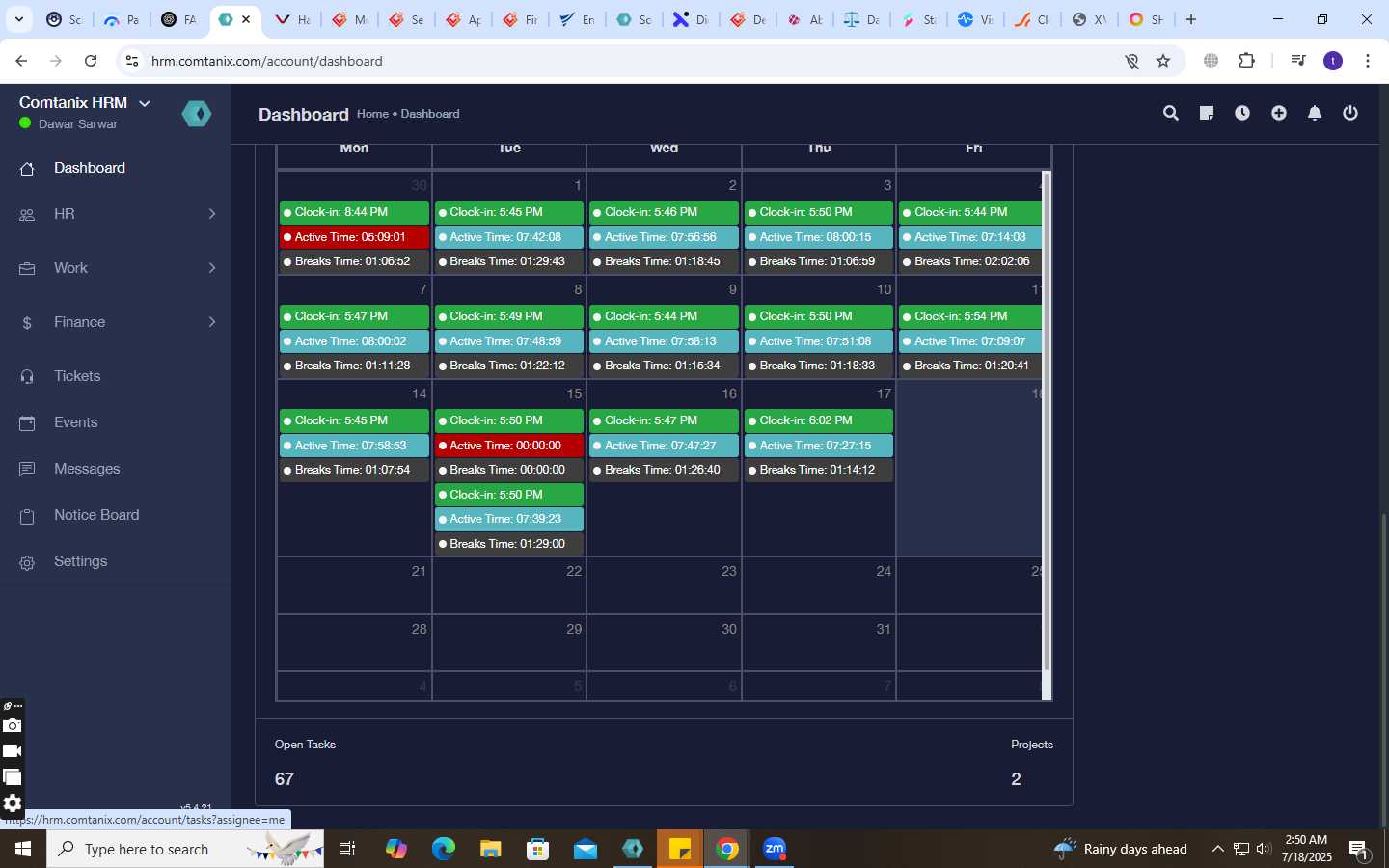
Task: Click red Active Time: 05:09:01 entry
Action: pos(354,237)
